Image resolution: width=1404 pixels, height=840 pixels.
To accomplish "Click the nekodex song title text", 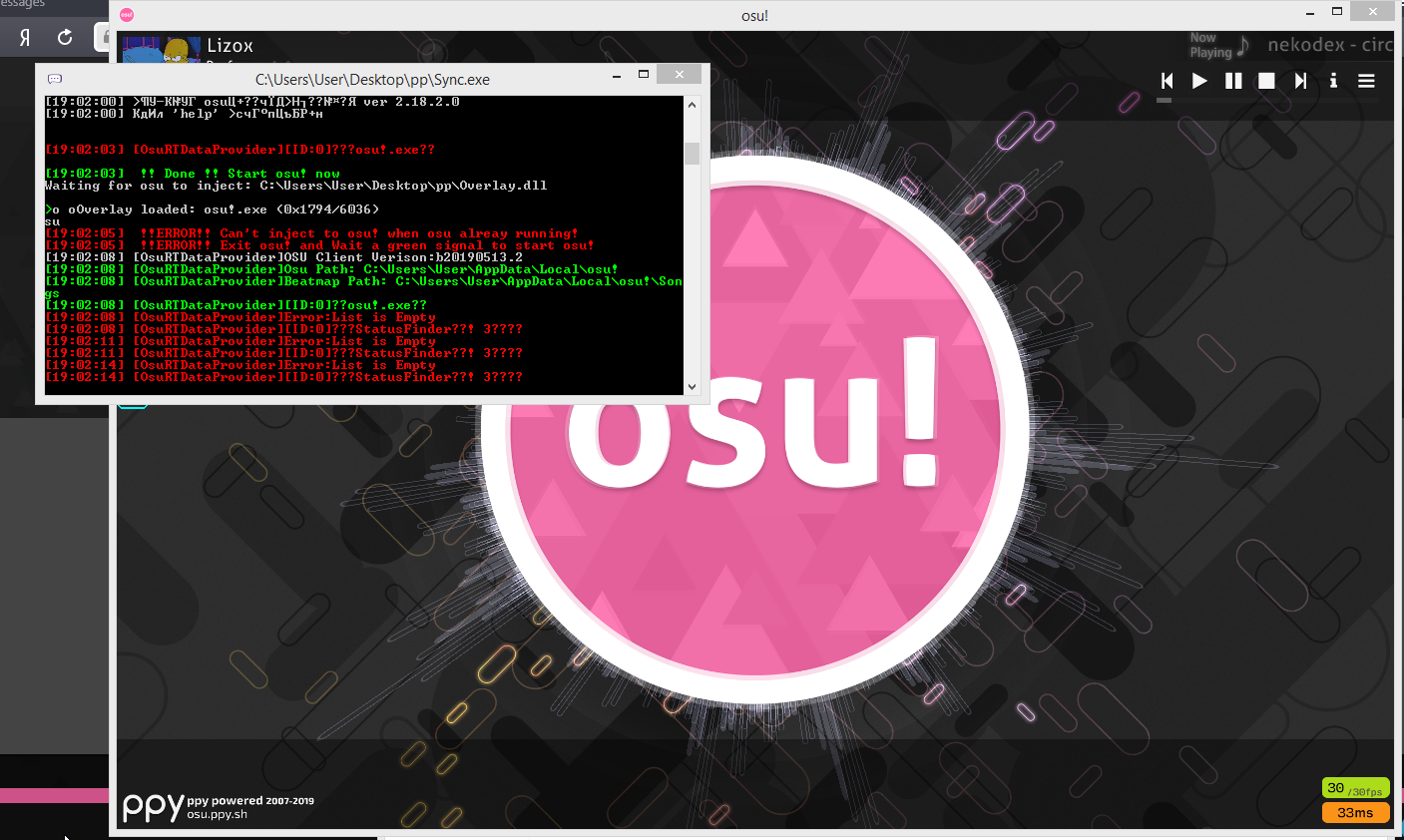I will point(1330,45).
